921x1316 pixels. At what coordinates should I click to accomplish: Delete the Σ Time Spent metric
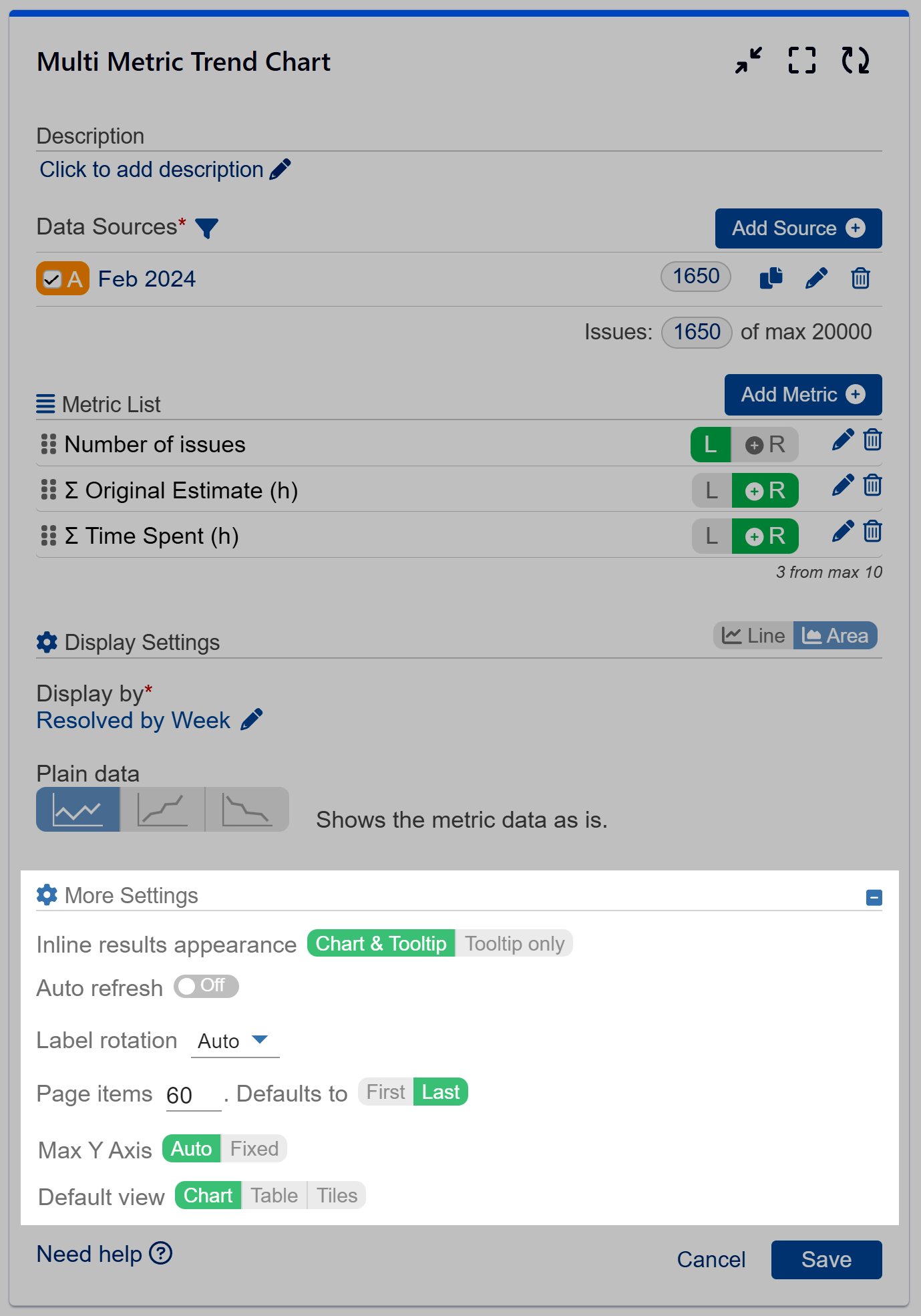pyautogui.click(x=872, y=531)
